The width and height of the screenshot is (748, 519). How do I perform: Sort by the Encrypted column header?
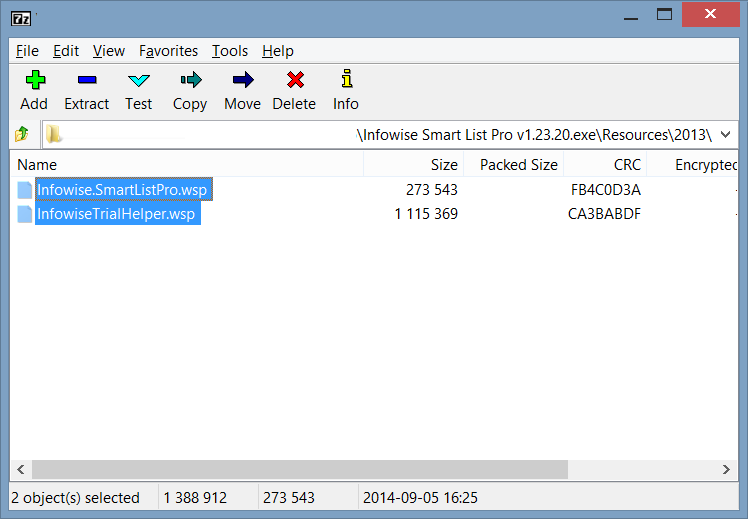(x=692, y=165)
